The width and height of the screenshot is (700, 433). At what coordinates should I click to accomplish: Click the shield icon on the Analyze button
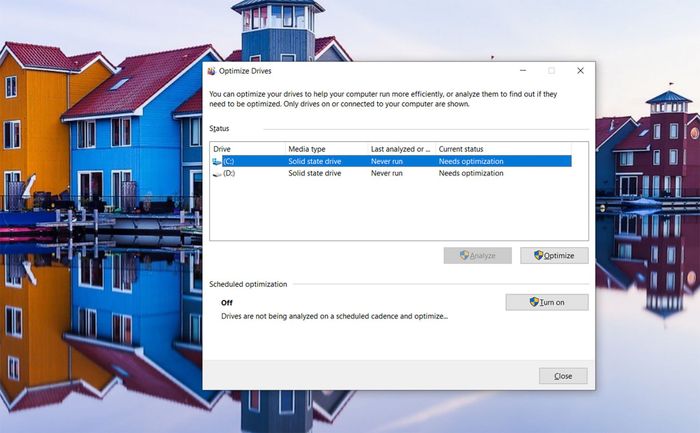click(464, 255)
